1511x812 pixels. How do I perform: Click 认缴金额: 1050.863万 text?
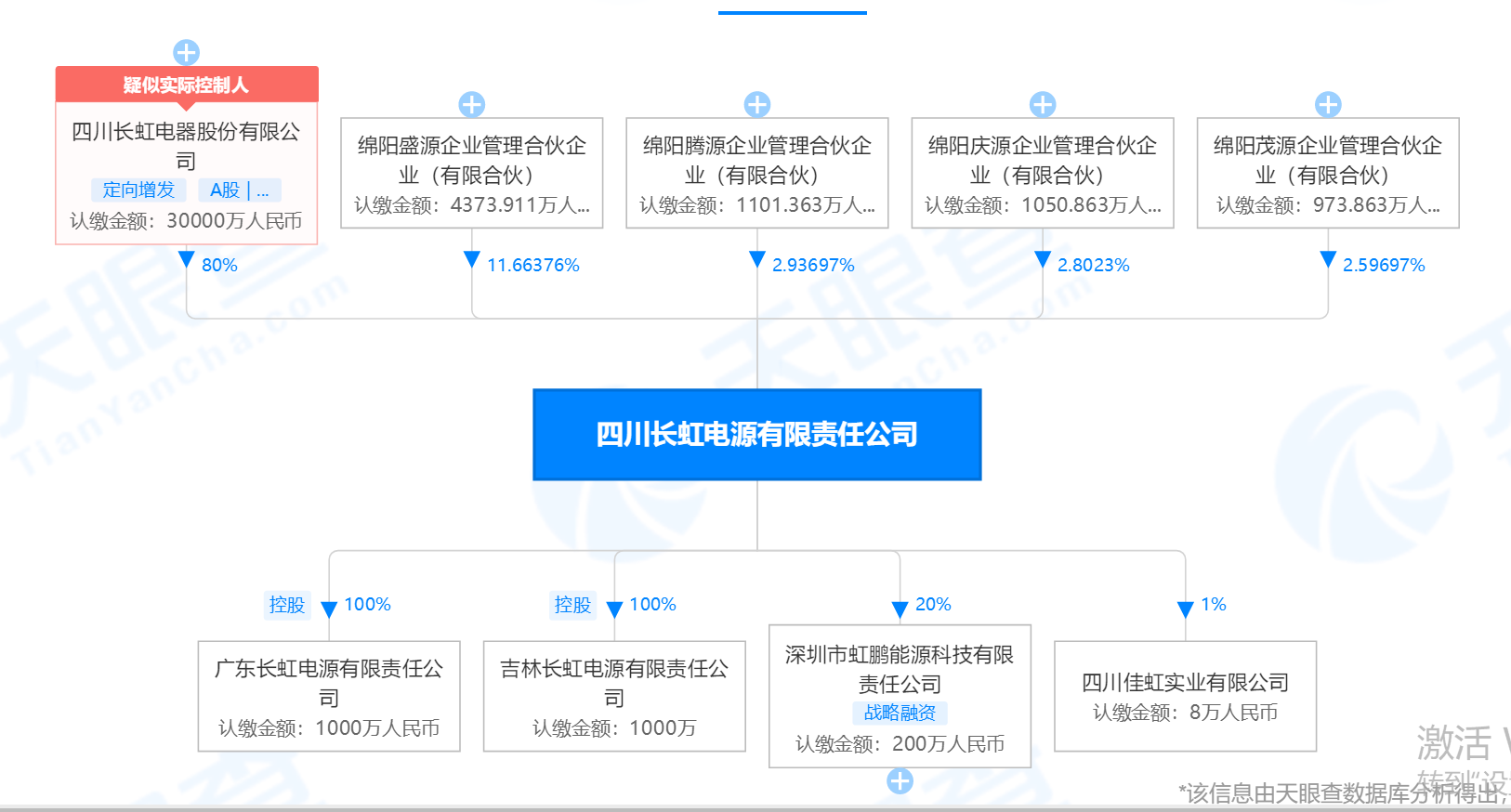[x=1043, y=205]
